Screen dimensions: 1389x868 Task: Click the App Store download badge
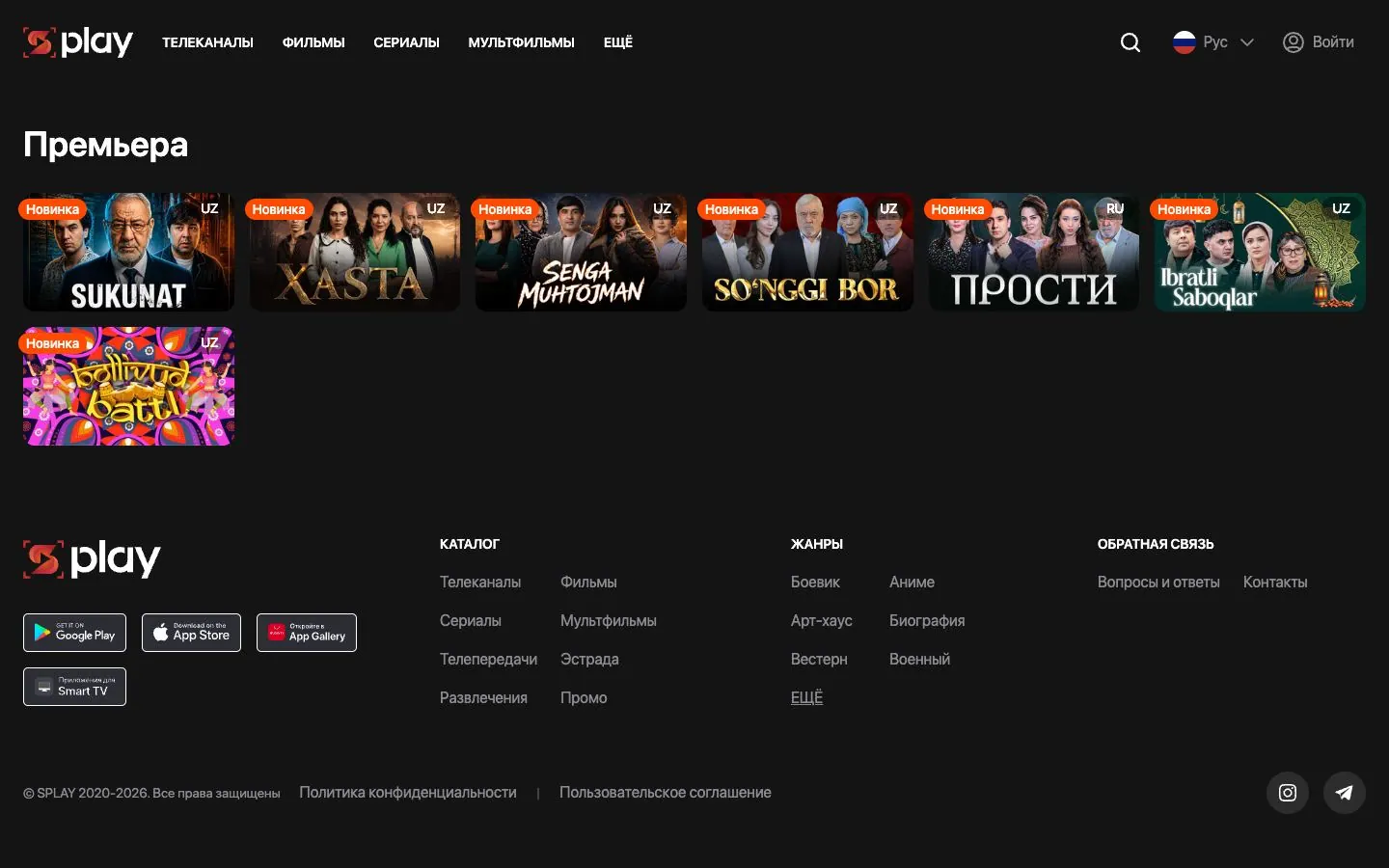point(191,633)
